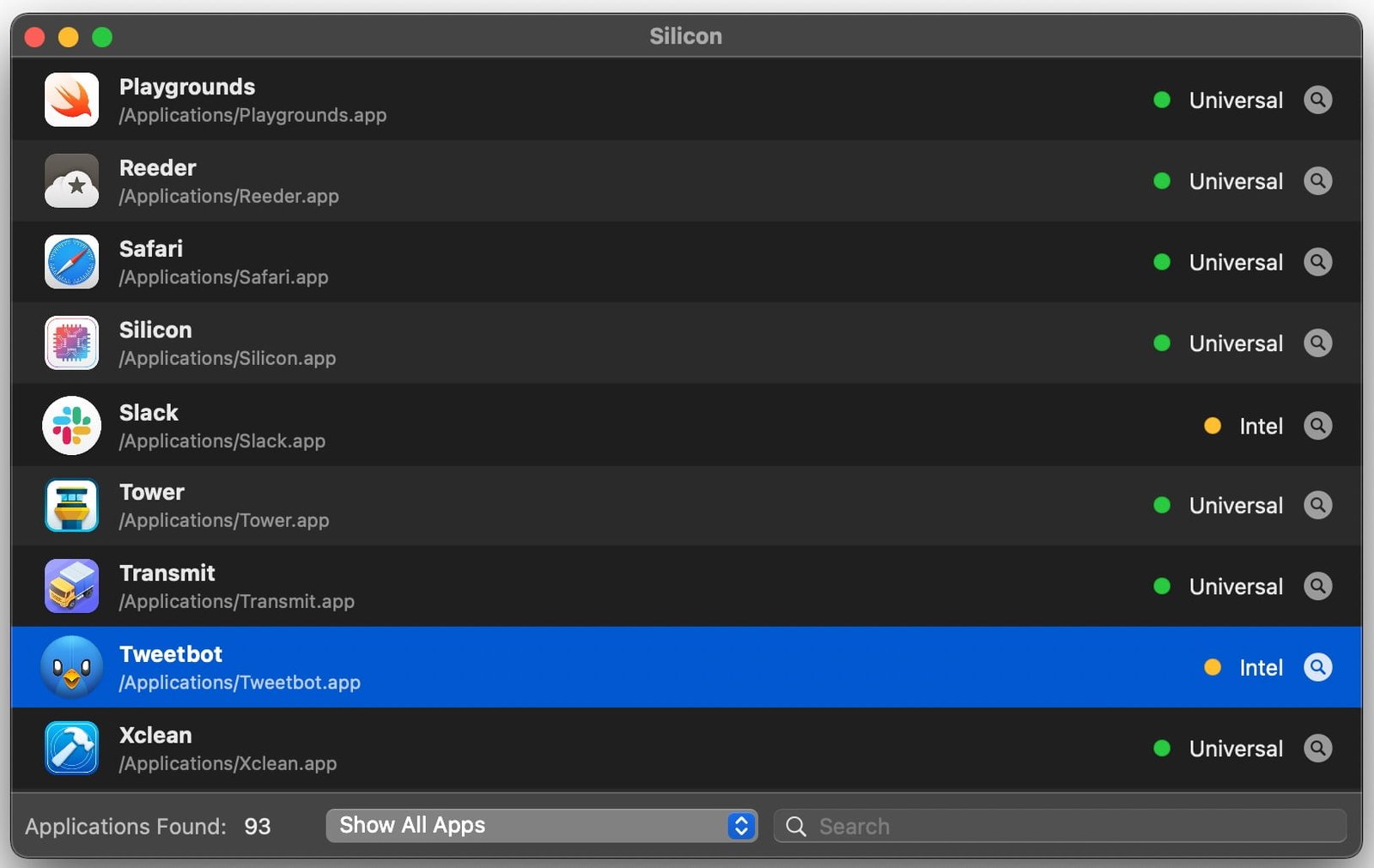1374x868 pixels.
Task: Select the Reeder app name
Action: pyautogui.click(x=158, y=167)
